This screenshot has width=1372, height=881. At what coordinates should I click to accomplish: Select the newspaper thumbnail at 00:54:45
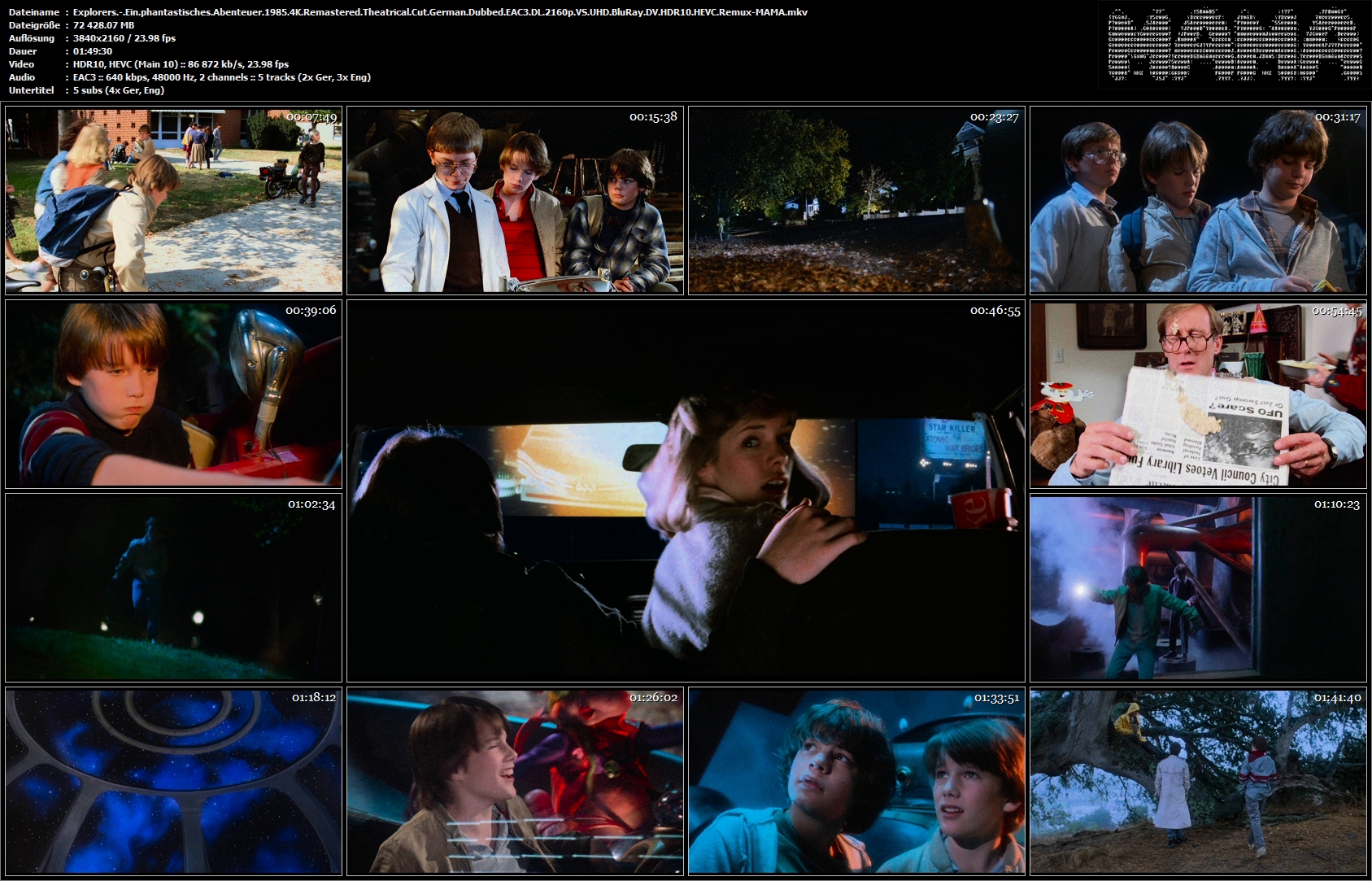coord(1198,394)
